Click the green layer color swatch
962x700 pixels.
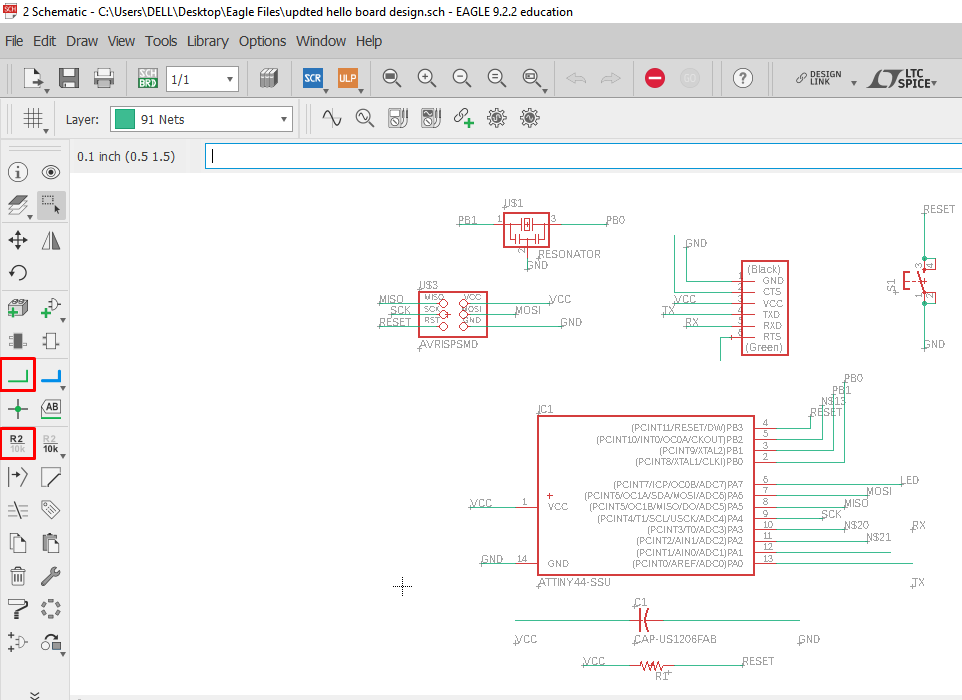pos(125,119)
